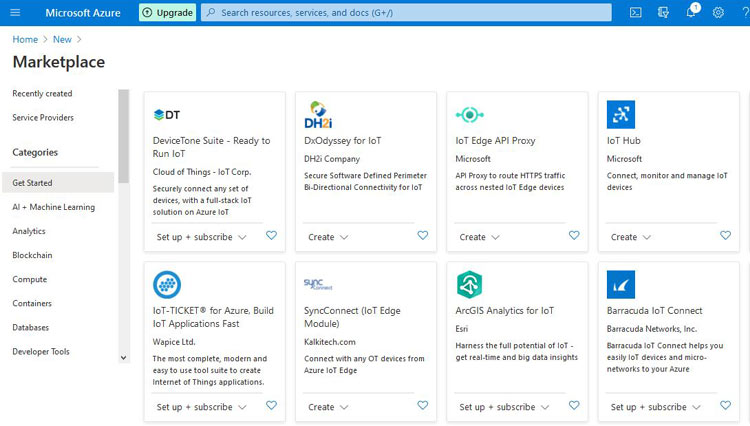Open SyncConnect (IoT Edge Module) title
This screenshot has height=426, width=750.
(352, 317)
